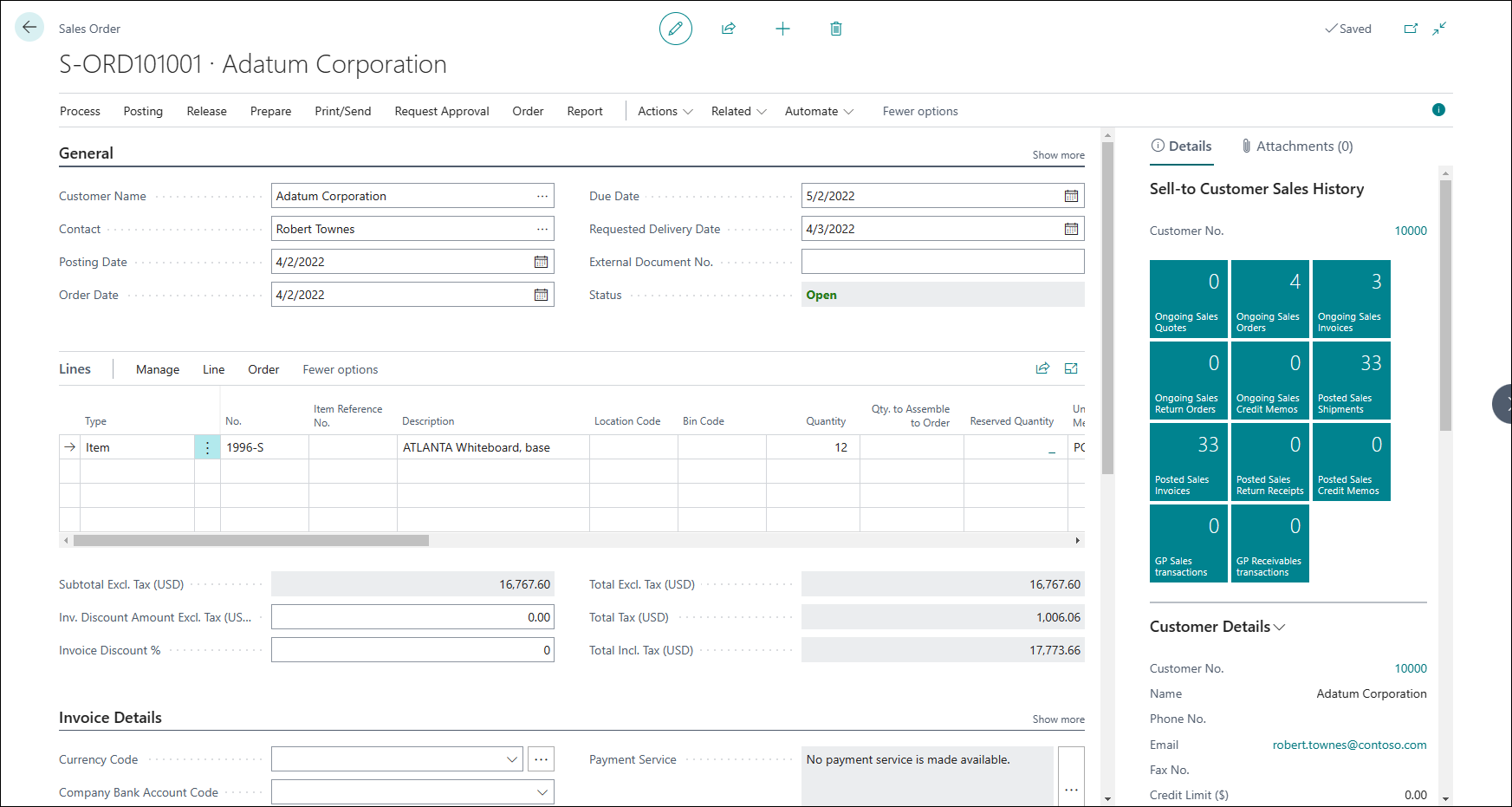
Task: Open the Posting Date calendar picker
Action: pyautogui.click(x=542, y=262)
